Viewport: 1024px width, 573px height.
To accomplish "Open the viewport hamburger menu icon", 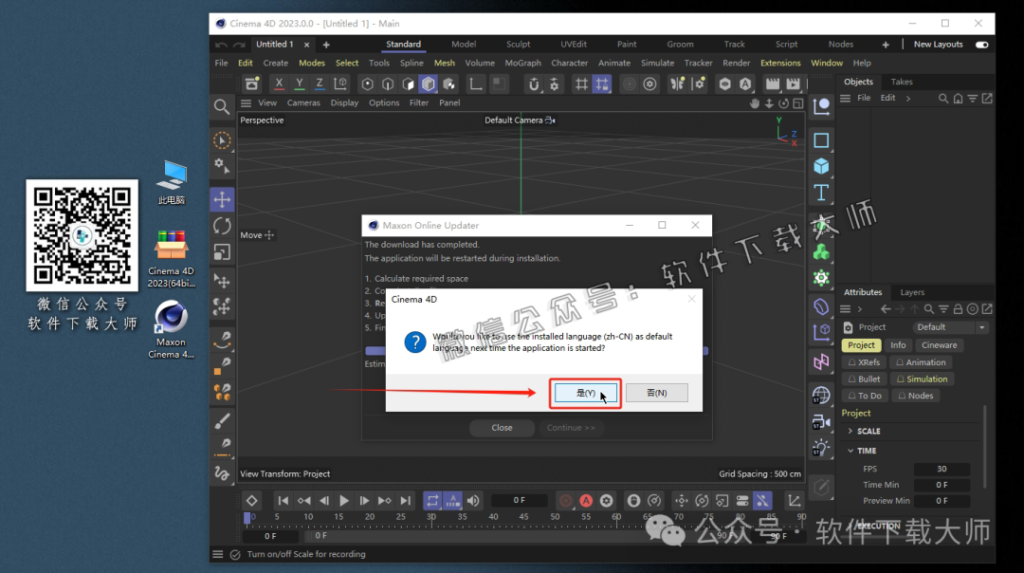I will coord(246,103).
